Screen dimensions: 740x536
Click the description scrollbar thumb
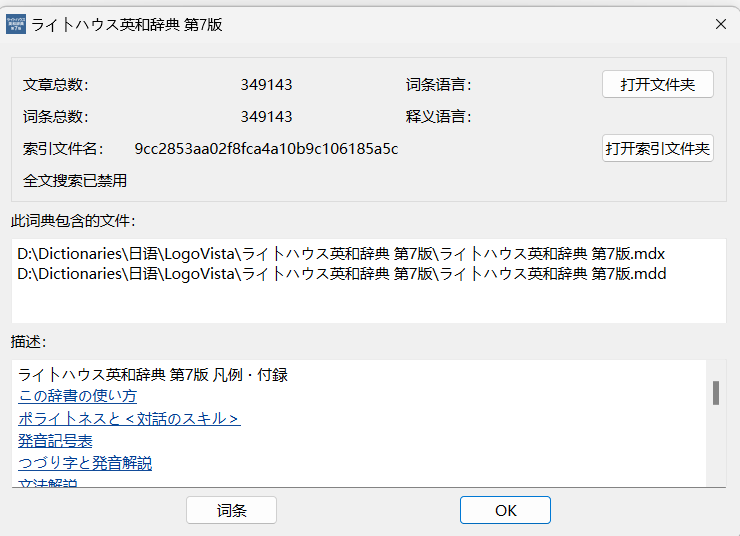(715, 393)
